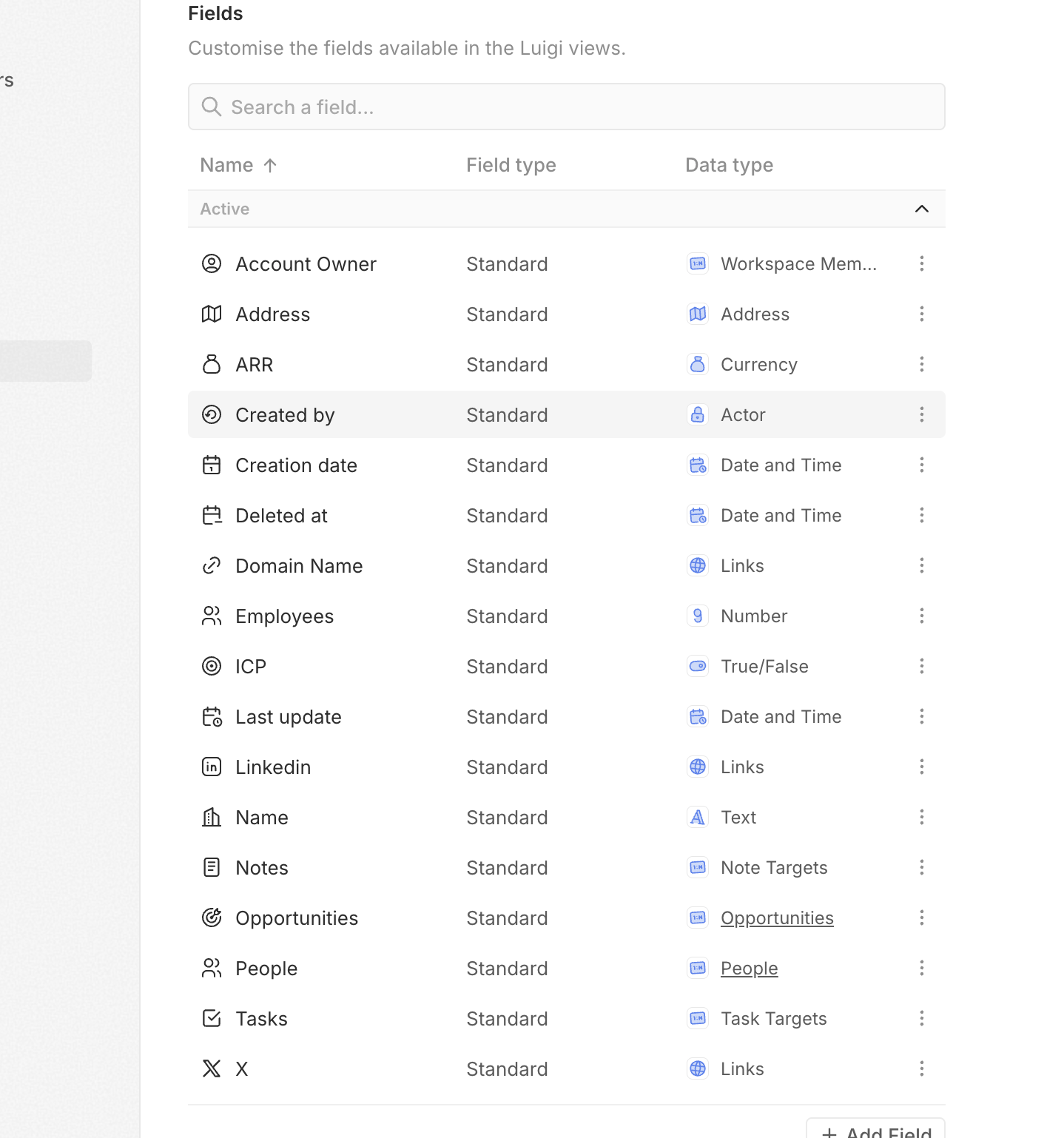
Task: Open options menu for Last update
Action: click(x=922, y=716)
